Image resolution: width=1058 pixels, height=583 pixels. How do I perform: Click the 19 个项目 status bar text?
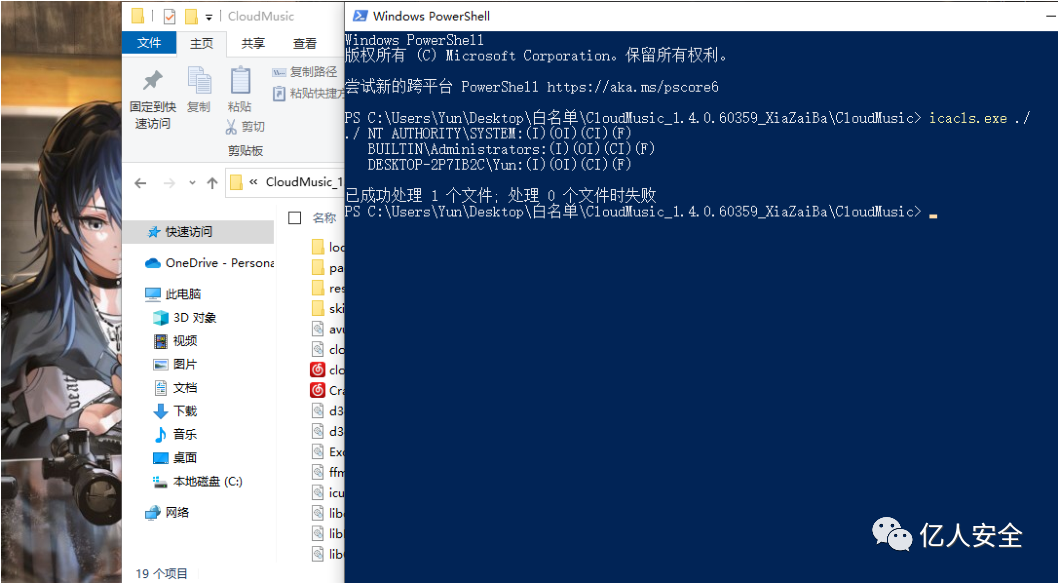coord(161,574)
